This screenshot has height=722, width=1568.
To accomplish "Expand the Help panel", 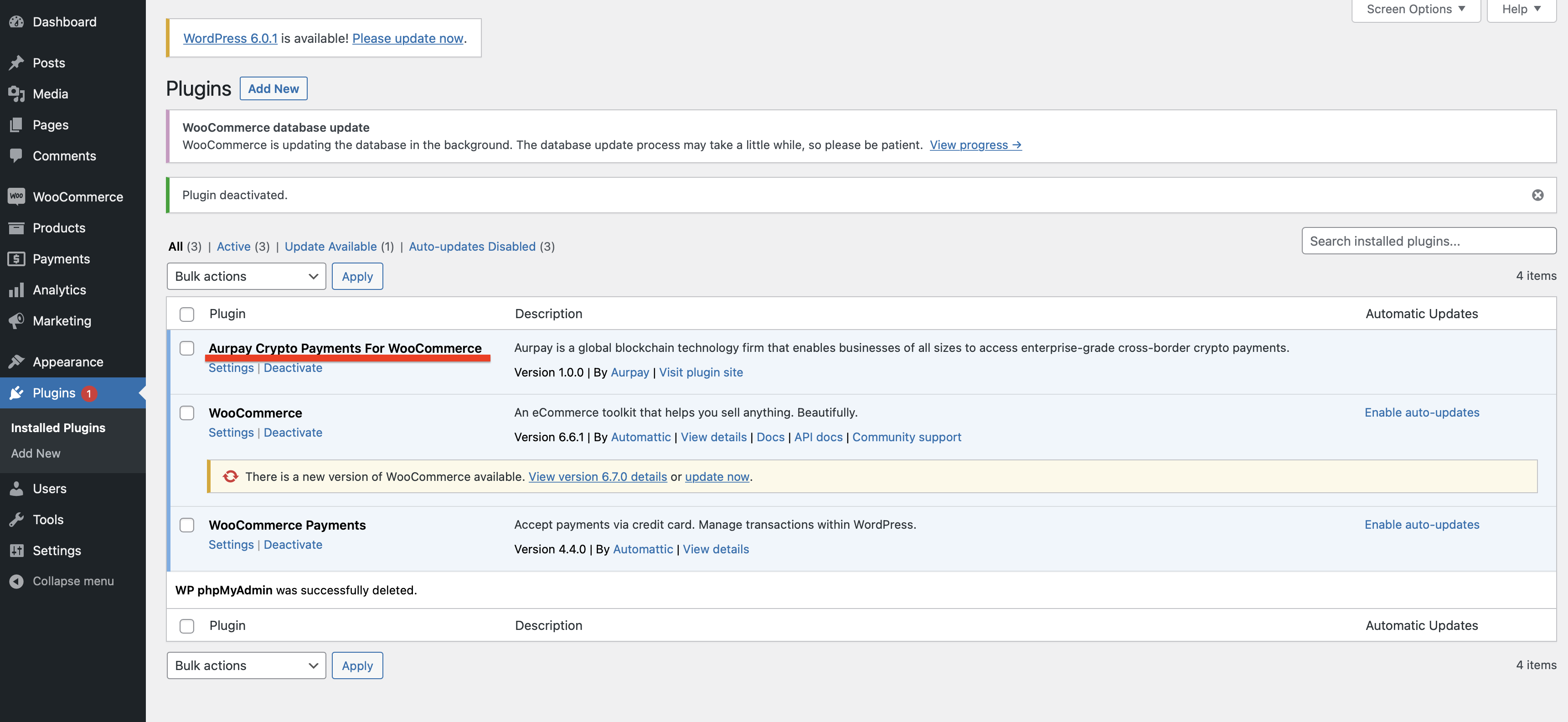I will (1521, 9).
